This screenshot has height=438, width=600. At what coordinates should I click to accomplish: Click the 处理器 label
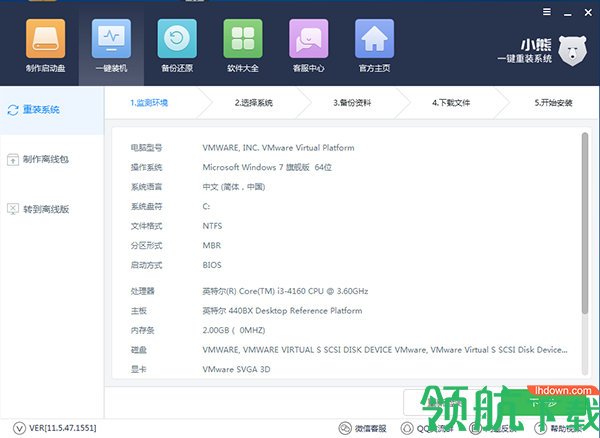click(142, 291)
